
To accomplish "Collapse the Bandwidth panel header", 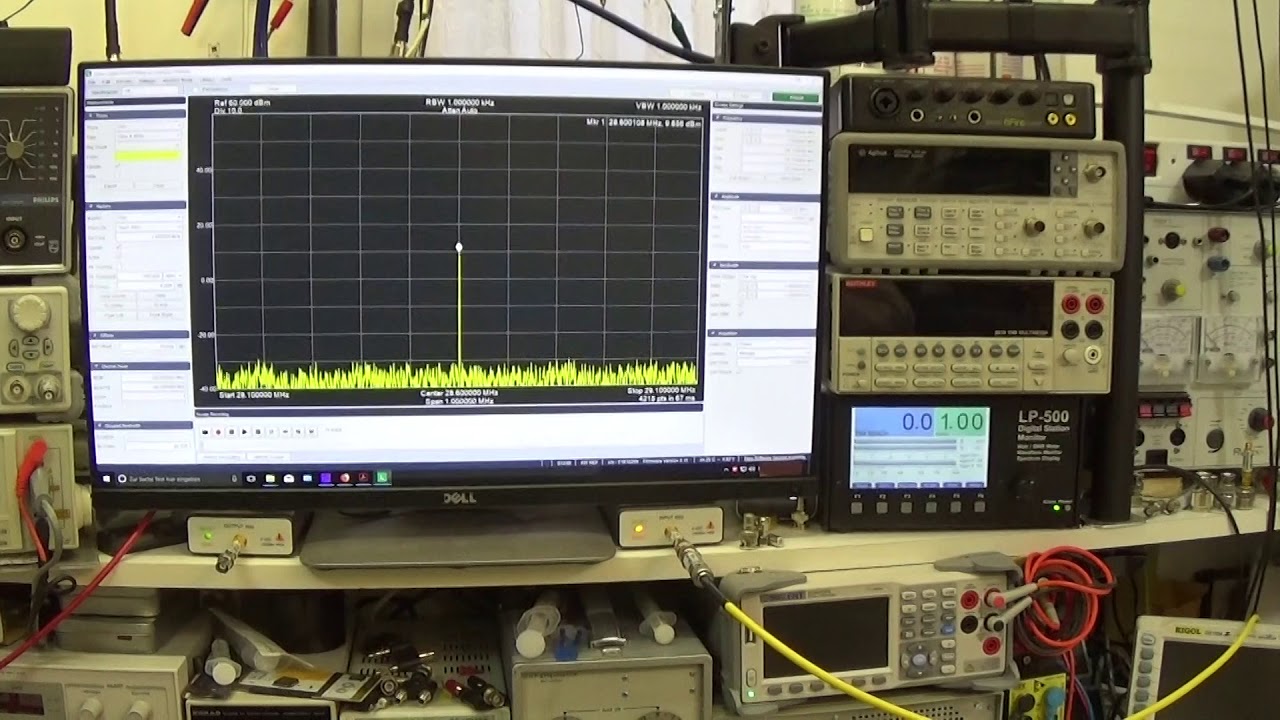I will point(762,265).
